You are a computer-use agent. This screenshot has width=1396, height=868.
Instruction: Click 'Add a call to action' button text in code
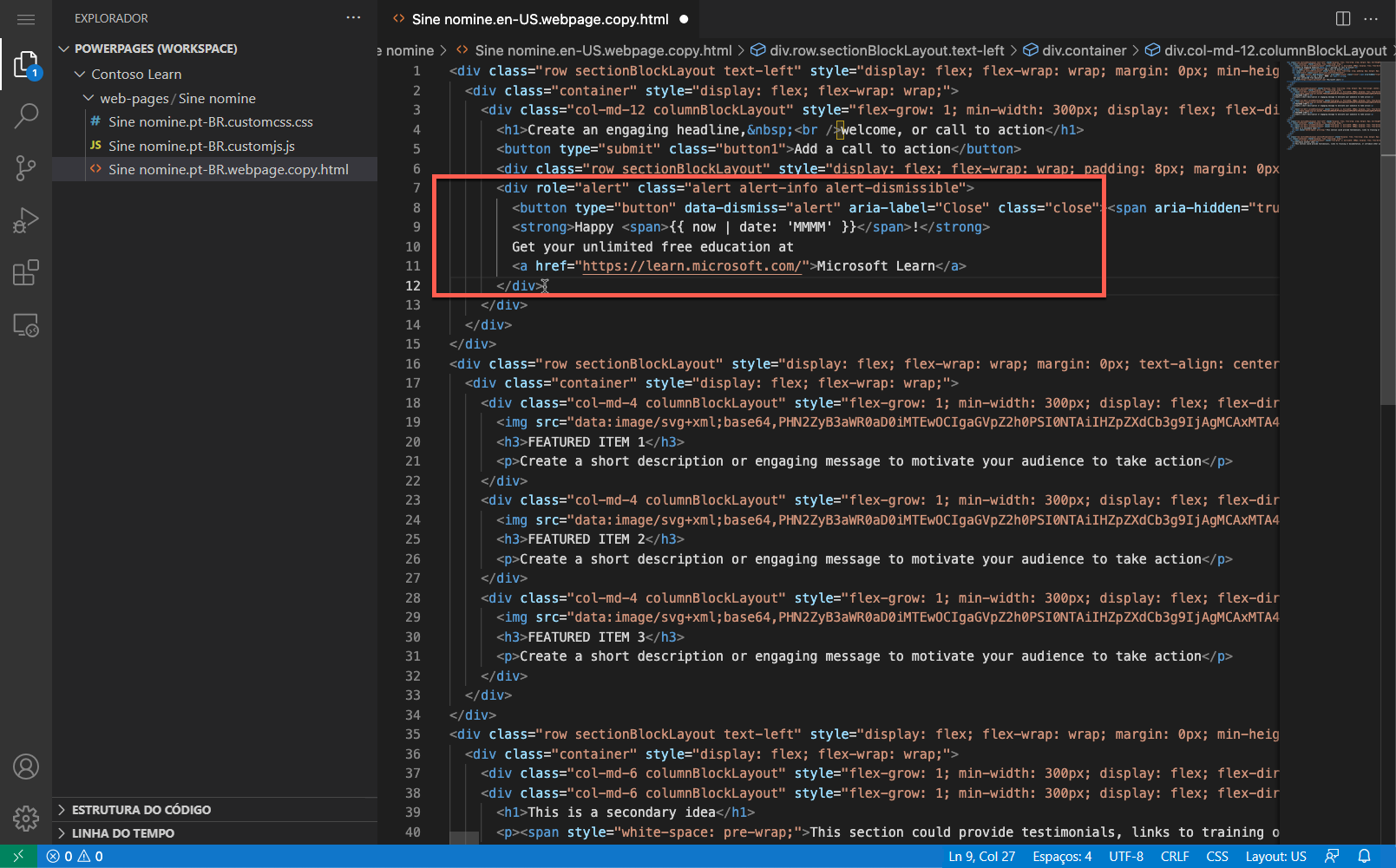coord(872,149)
